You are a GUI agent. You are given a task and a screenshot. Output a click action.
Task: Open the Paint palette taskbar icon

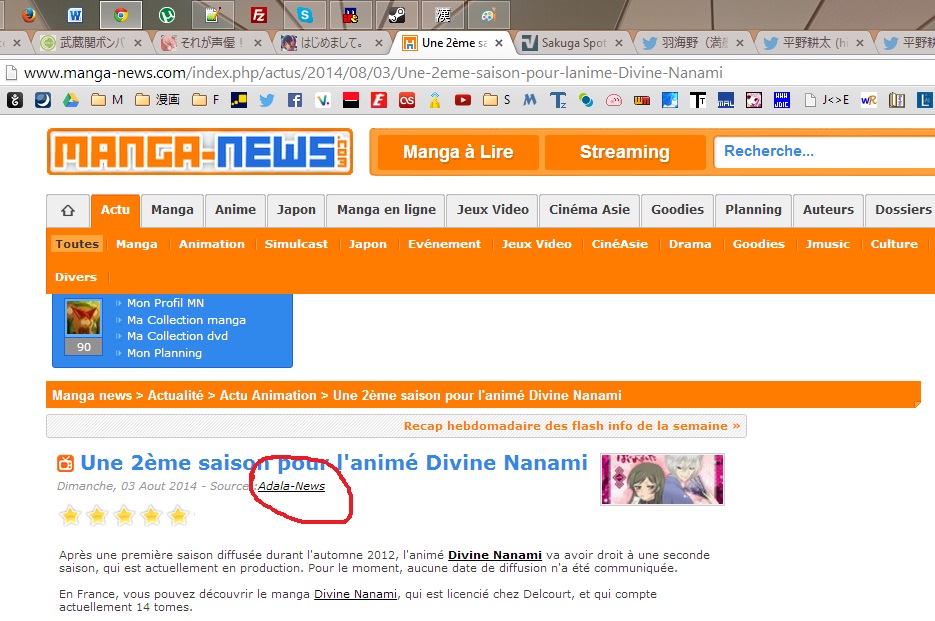(488, 14)
